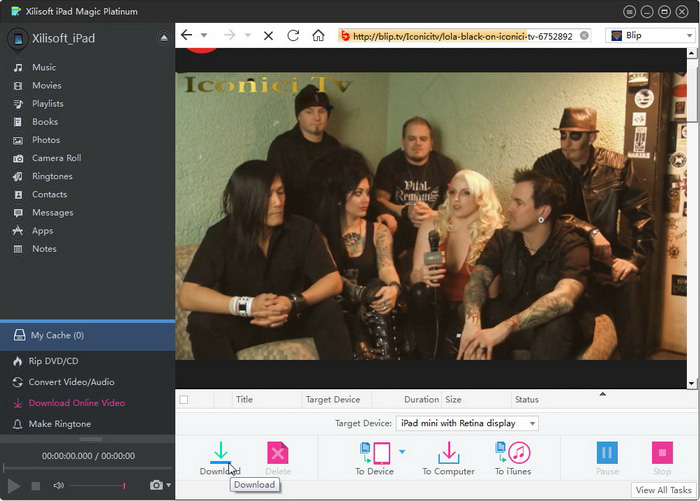Click the To iTunes icon

point(513,456)
